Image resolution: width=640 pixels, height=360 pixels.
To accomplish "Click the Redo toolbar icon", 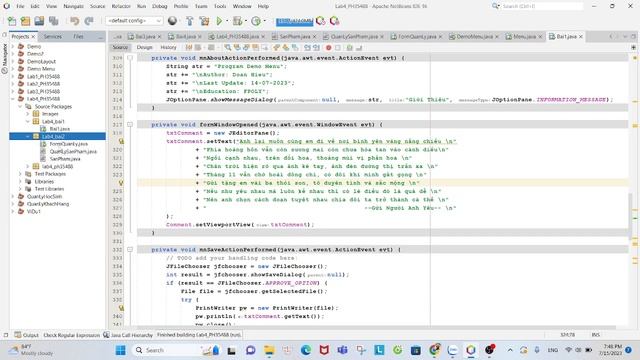I will [89, 21].
